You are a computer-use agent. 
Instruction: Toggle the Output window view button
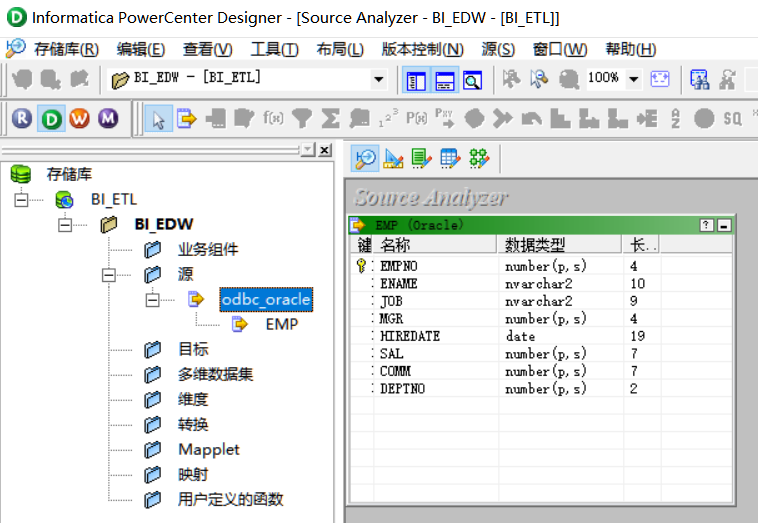(x=444, y=80)
